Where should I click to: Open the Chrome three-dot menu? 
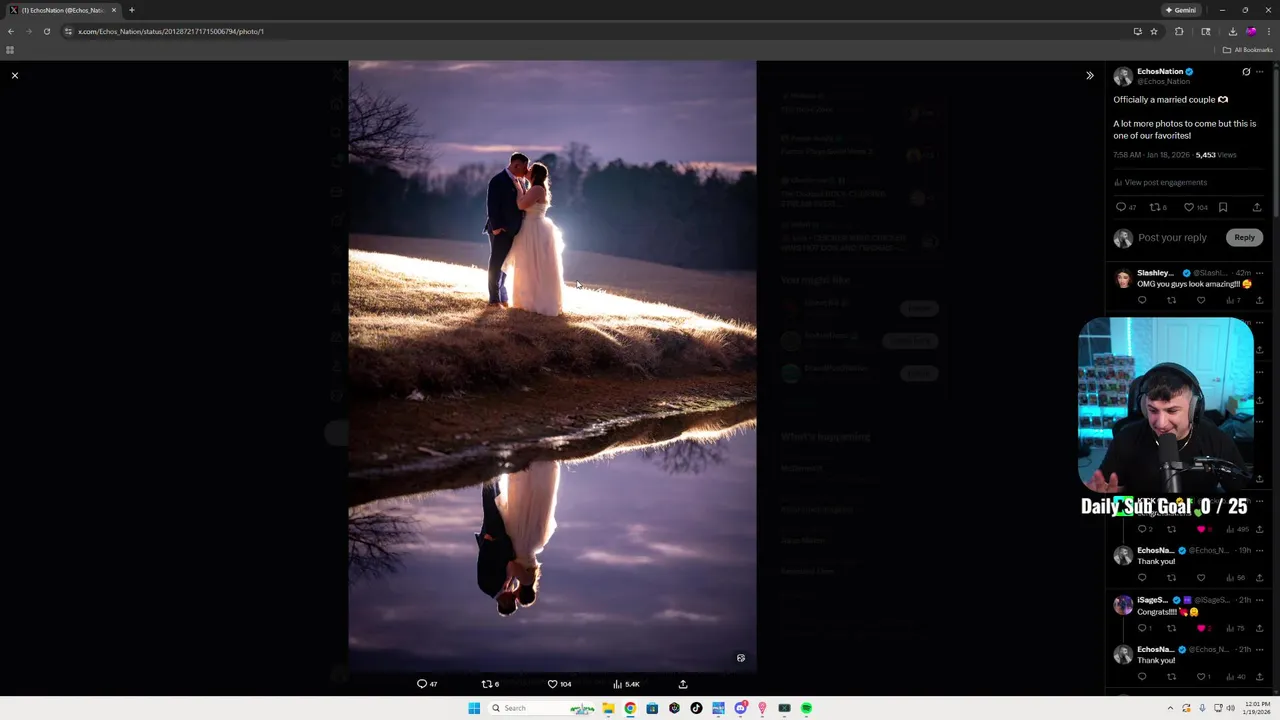1268,31
